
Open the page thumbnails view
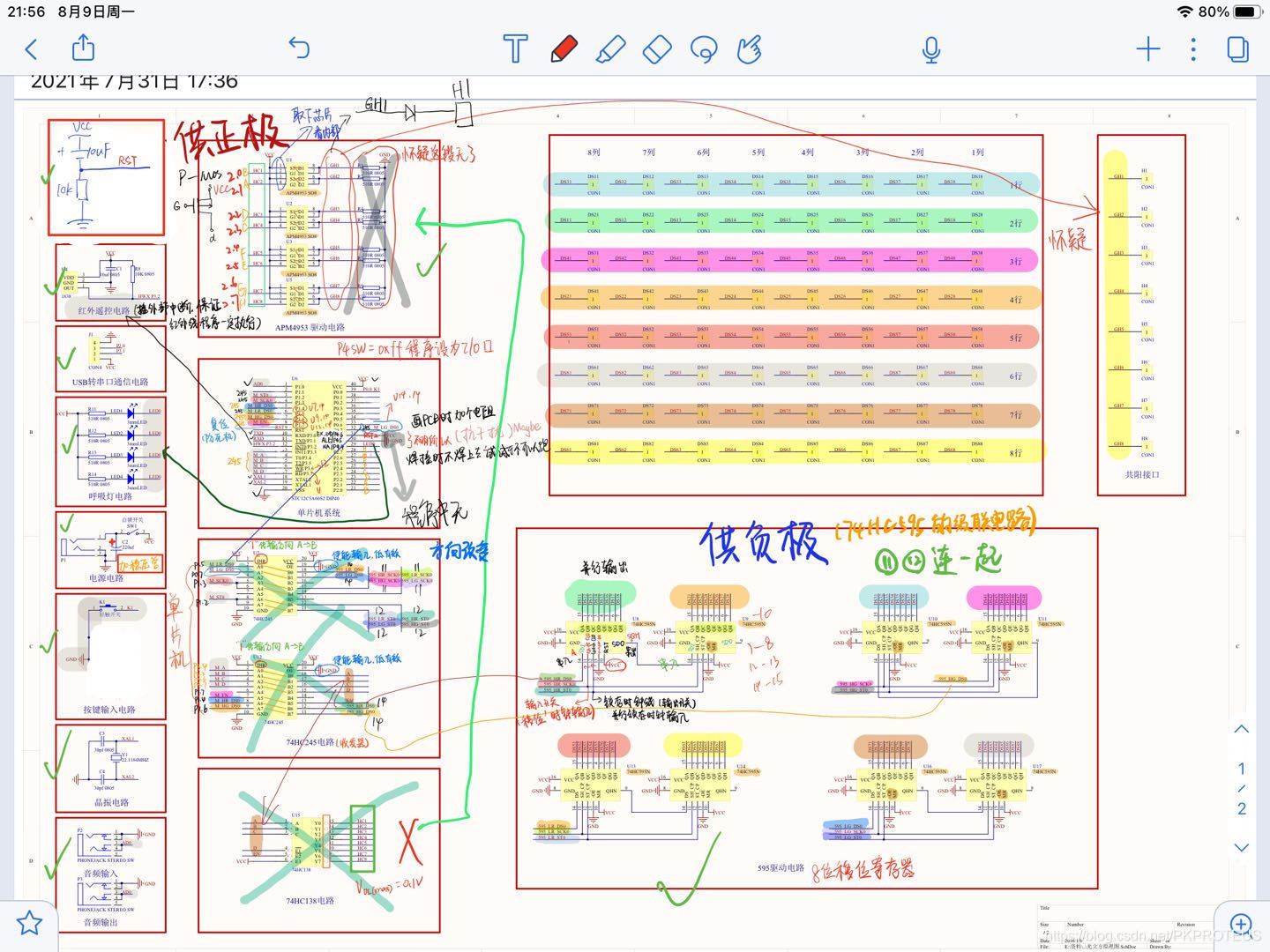pyautogui.click(x=1238, y=48)
